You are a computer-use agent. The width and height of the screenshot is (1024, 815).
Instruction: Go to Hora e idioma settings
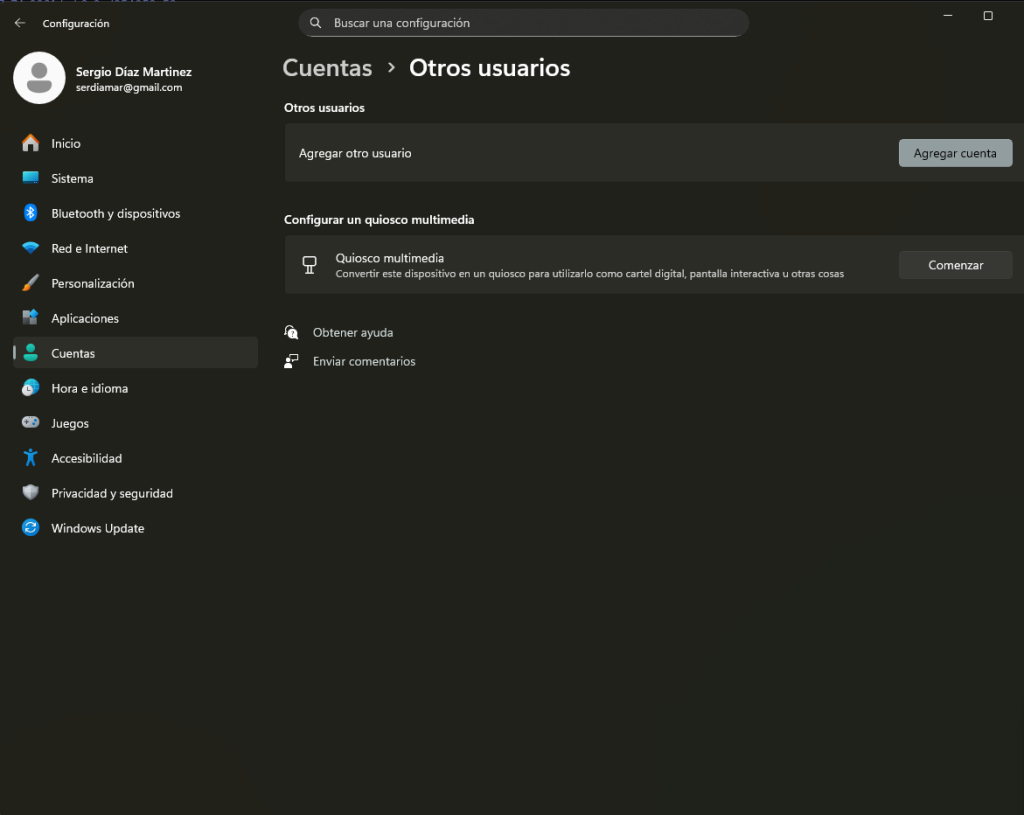[89, 388]
